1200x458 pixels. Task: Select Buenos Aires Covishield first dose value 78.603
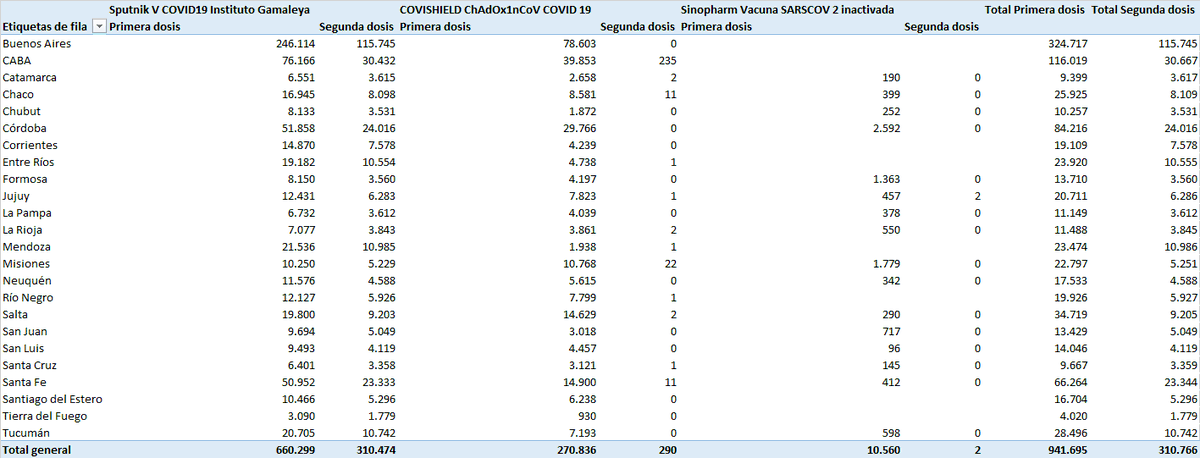[579, 44]
